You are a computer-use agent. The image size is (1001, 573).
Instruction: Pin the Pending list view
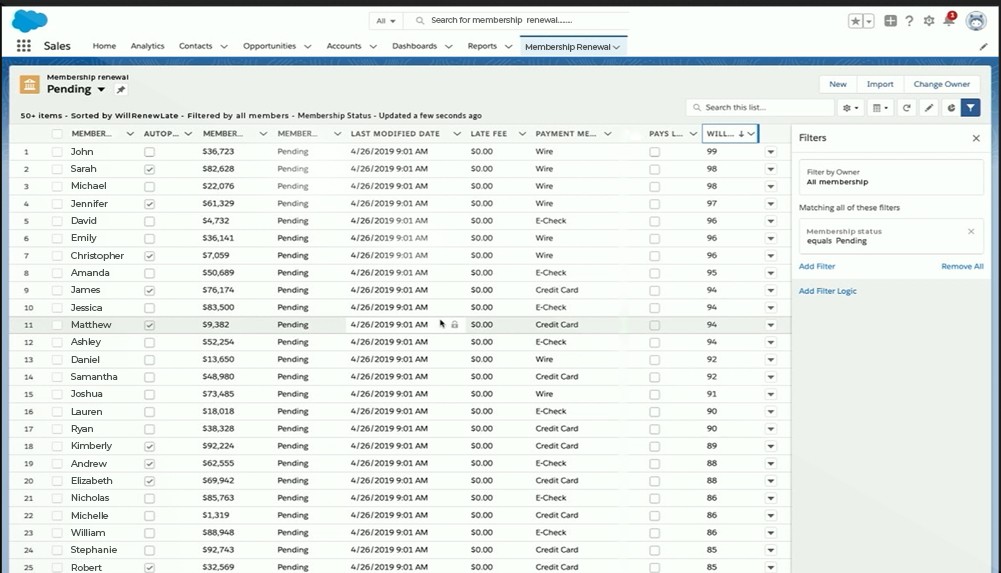[121, 90]
